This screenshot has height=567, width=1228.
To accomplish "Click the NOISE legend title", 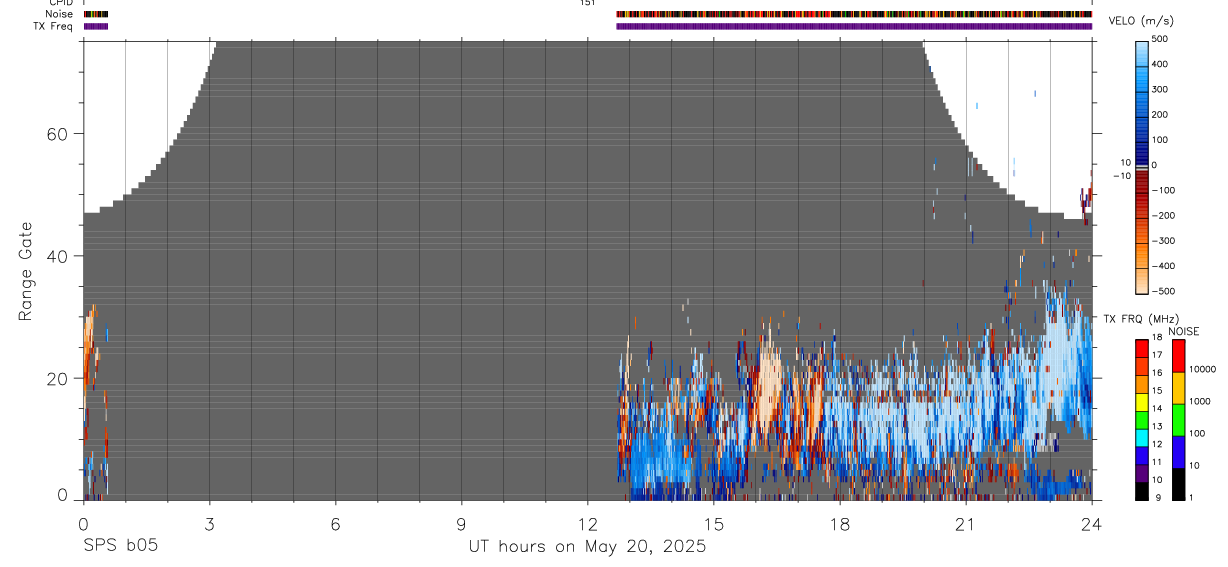I will coord(1183,331).
